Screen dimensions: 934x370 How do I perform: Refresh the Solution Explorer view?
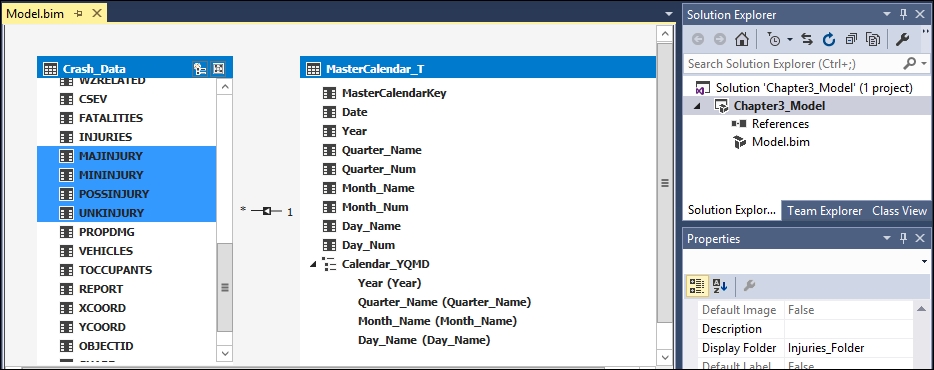829,39
